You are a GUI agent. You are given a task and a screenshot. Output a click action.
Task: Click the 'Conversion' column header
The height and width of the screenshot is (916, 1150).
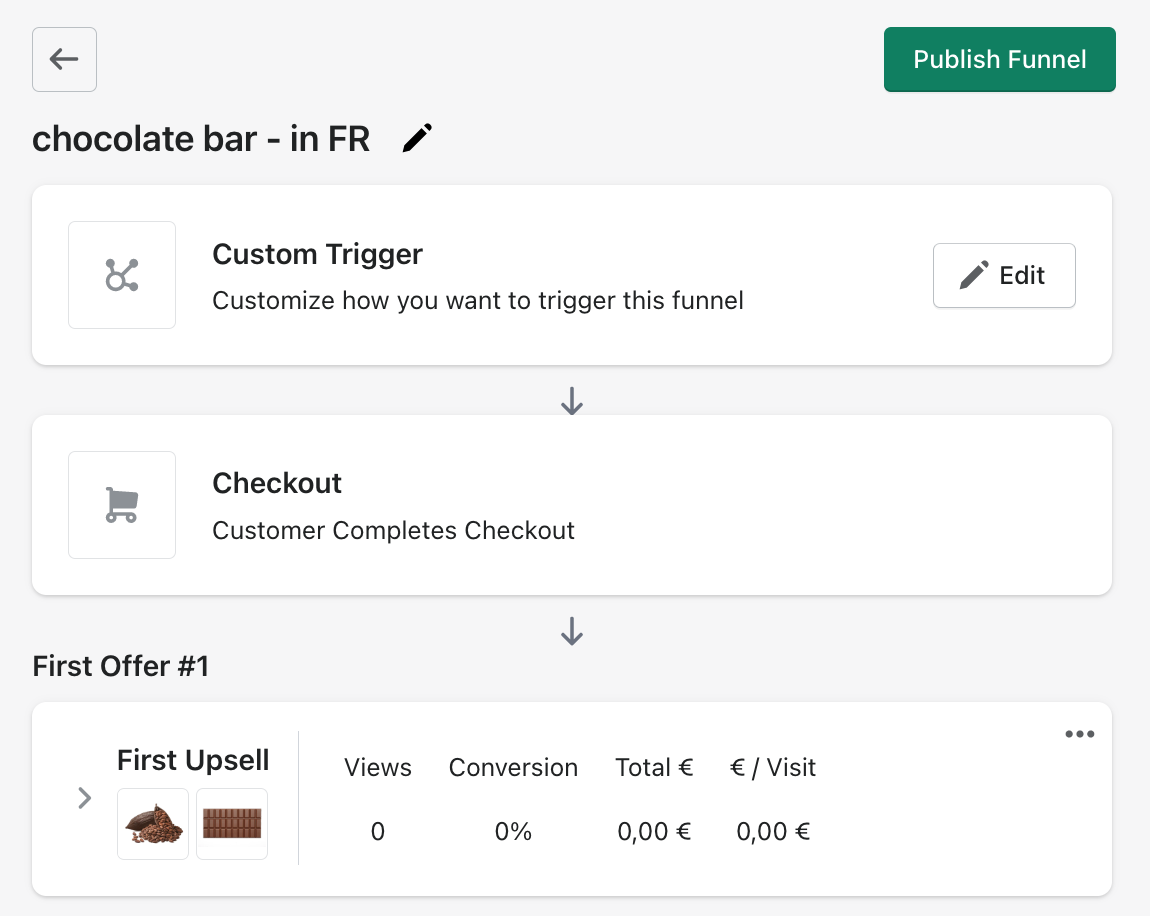pyautogui.click(x=513, y=767)
